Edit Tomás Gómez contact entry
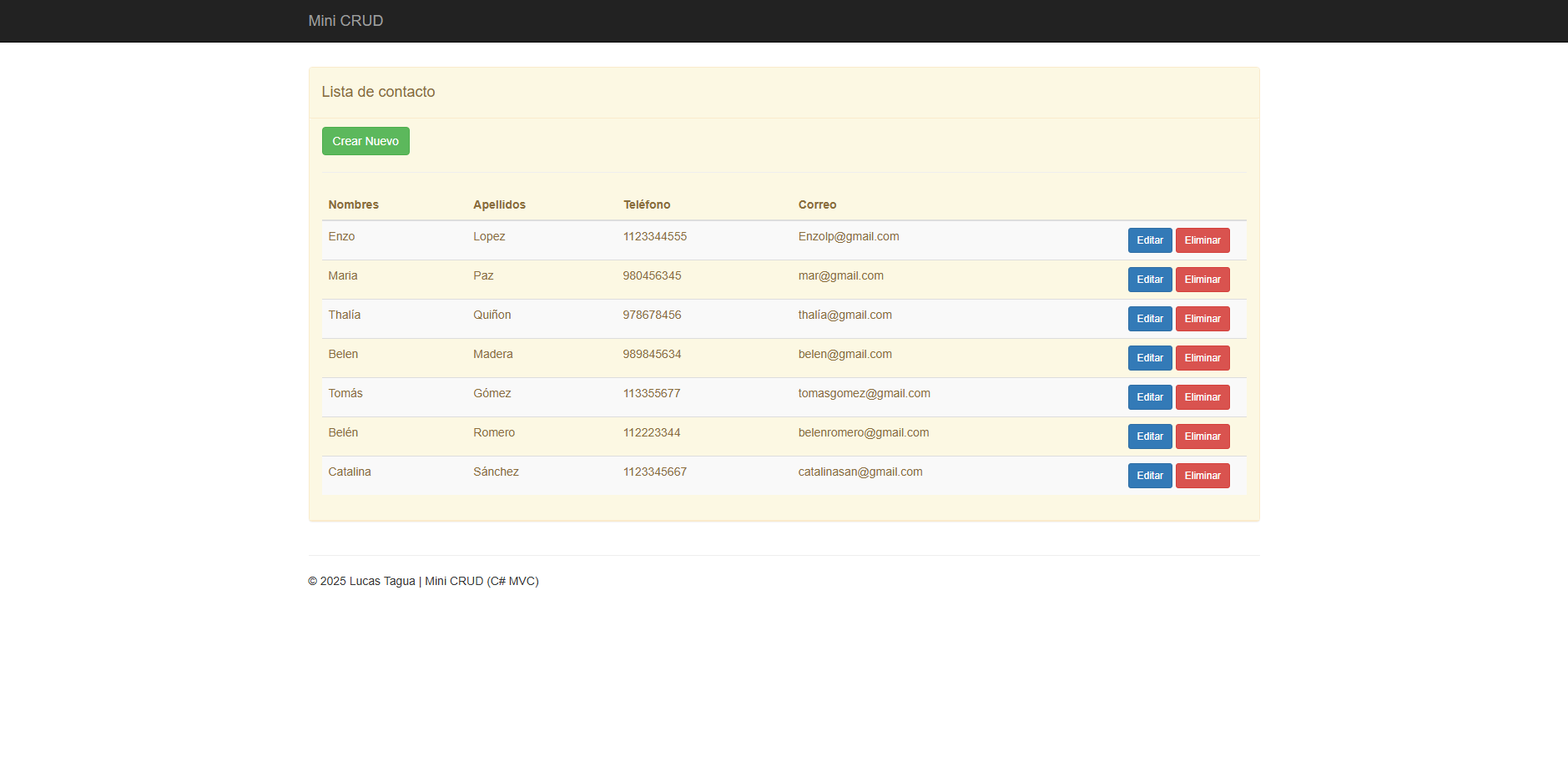The image size is (1568, 777). pos(1149,397)
